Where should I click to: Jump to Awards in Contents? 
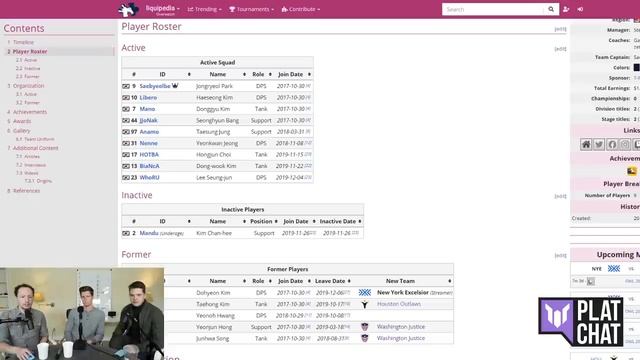pos(22,121)
